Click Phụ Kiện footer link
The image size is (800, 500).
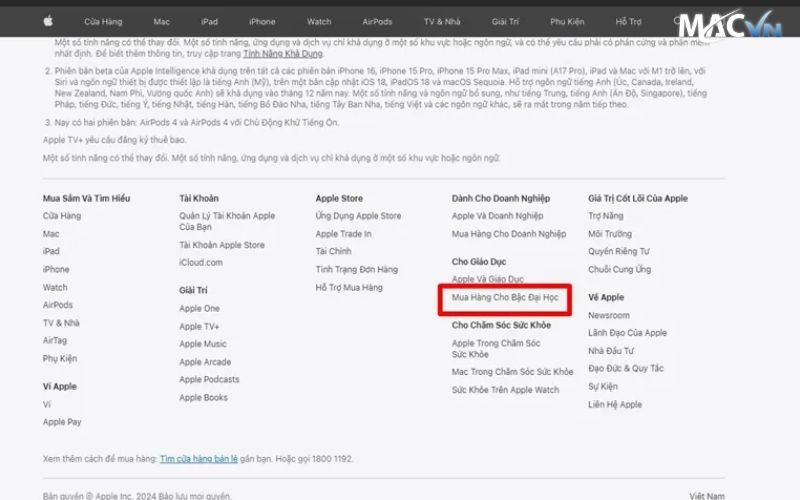pos(60,359)
